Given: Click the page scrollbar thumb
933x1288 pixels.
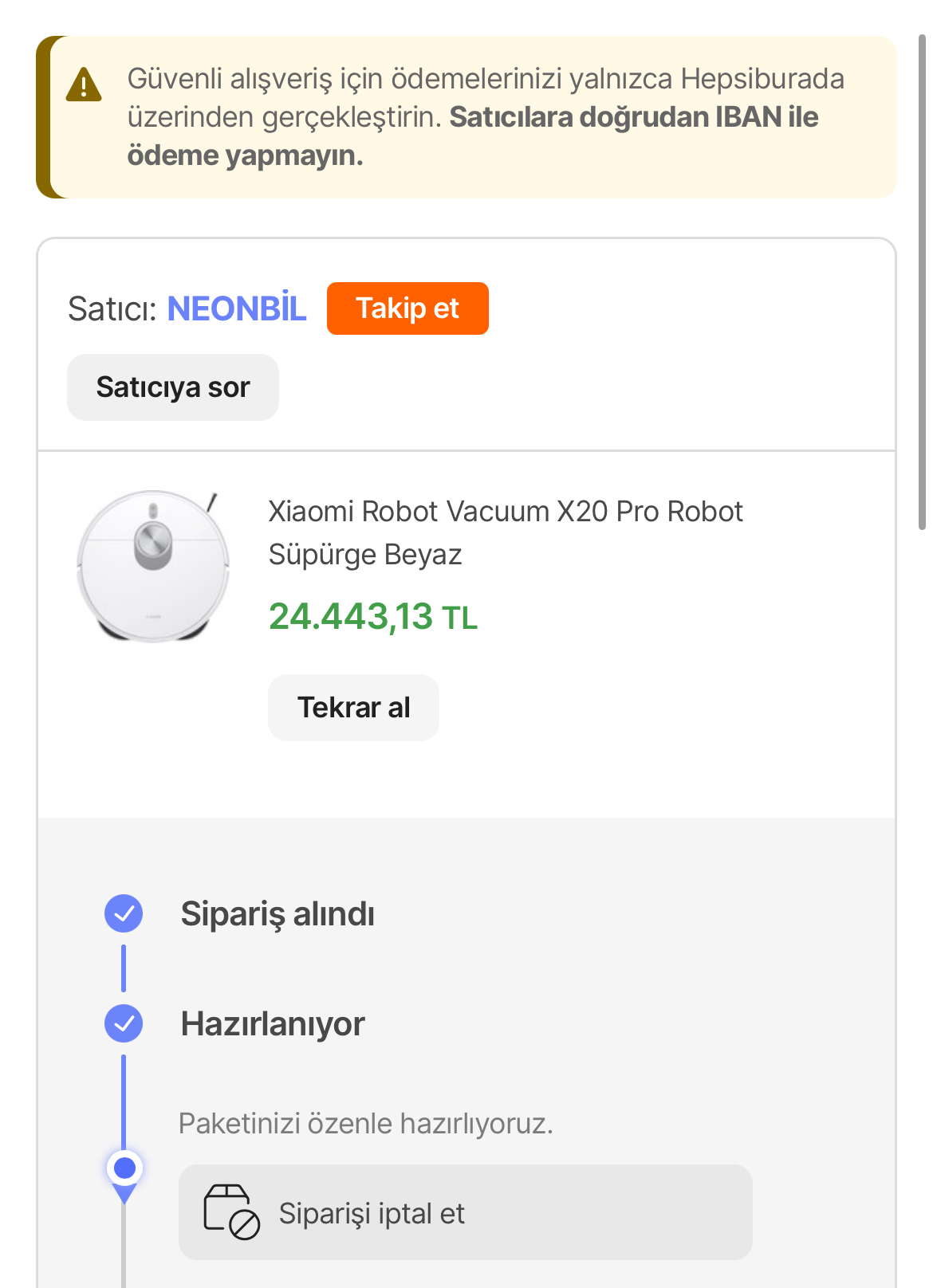Looking at the screenshot, I should pos(922,281).
